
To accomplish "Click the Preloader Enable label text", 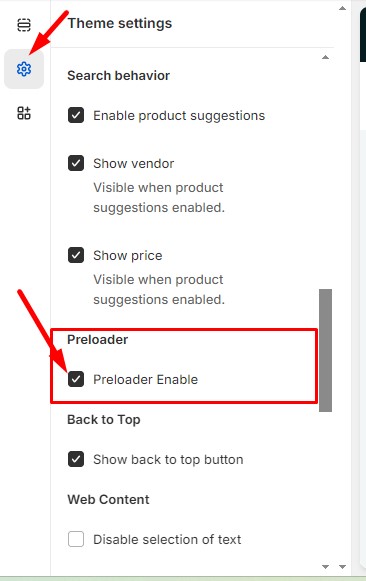I will [146, 379].
